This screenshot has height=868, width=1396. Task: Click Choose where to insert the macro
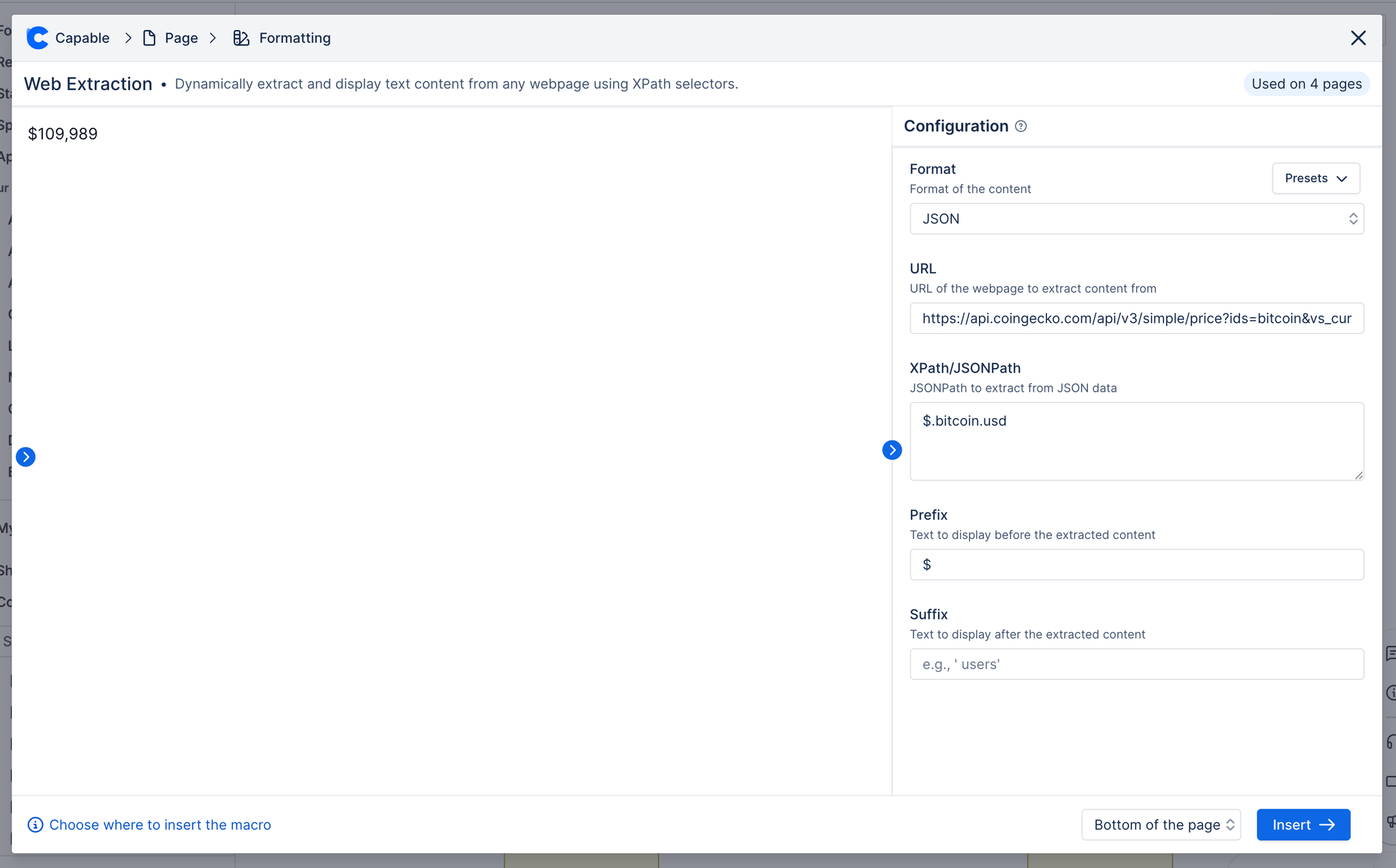tap(160, 825)
